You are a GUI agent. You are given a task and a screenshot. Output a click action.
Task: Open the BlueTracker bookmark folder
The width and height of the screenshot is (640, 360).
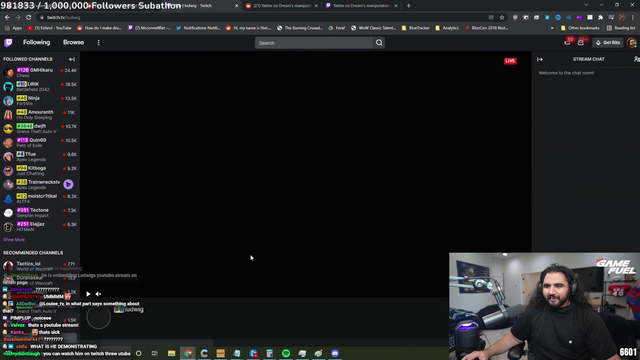[x=416, y=28]
